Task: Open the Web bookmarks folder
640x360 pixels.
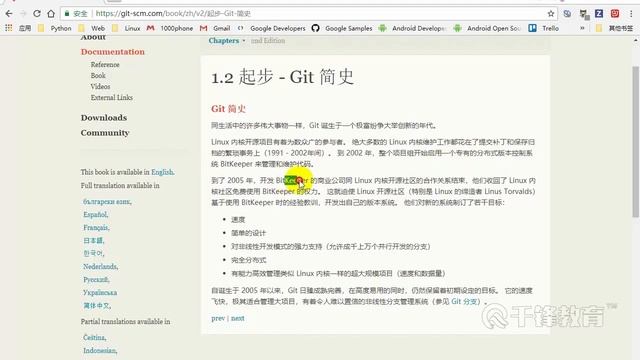Action: (x=91, y=28)
